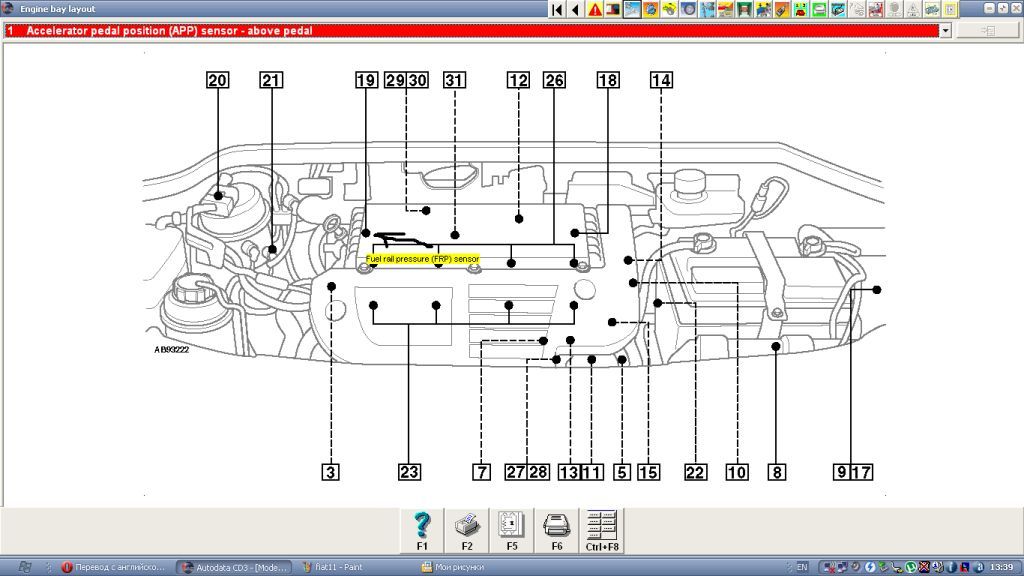This screenshot has height=576, width=1024.
Task: Select component label 20 in the diagram
Action: tap(218, 81)
